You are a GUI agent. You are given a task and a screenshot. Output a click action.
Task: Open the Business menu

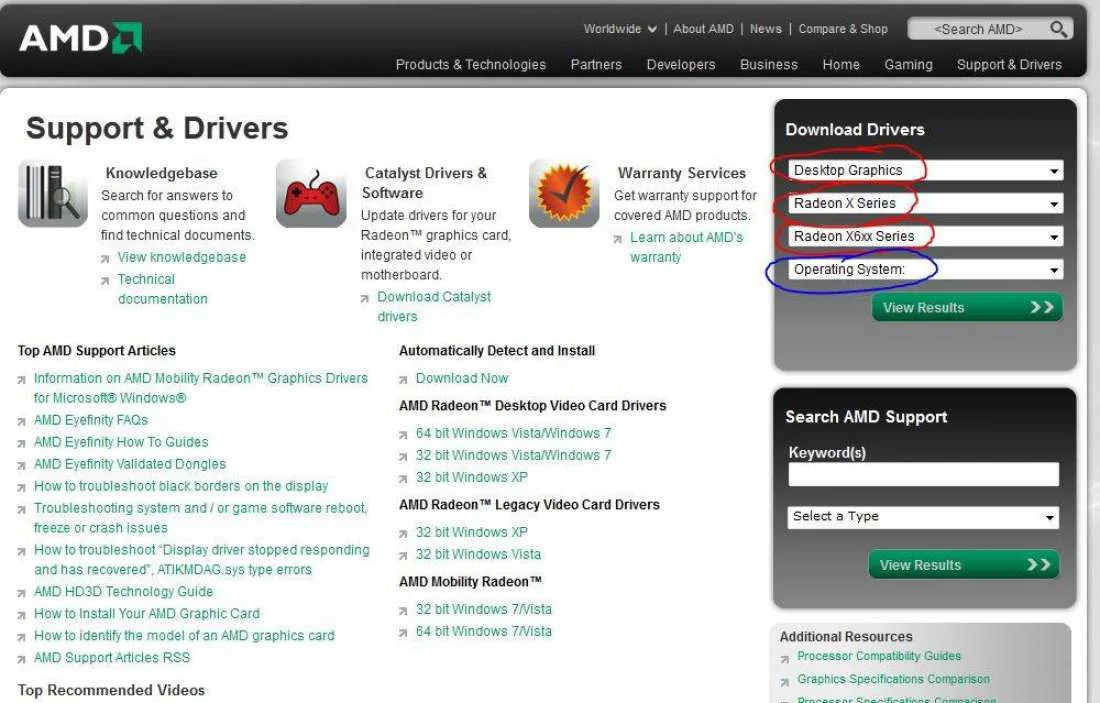click(x=769, y=65)
